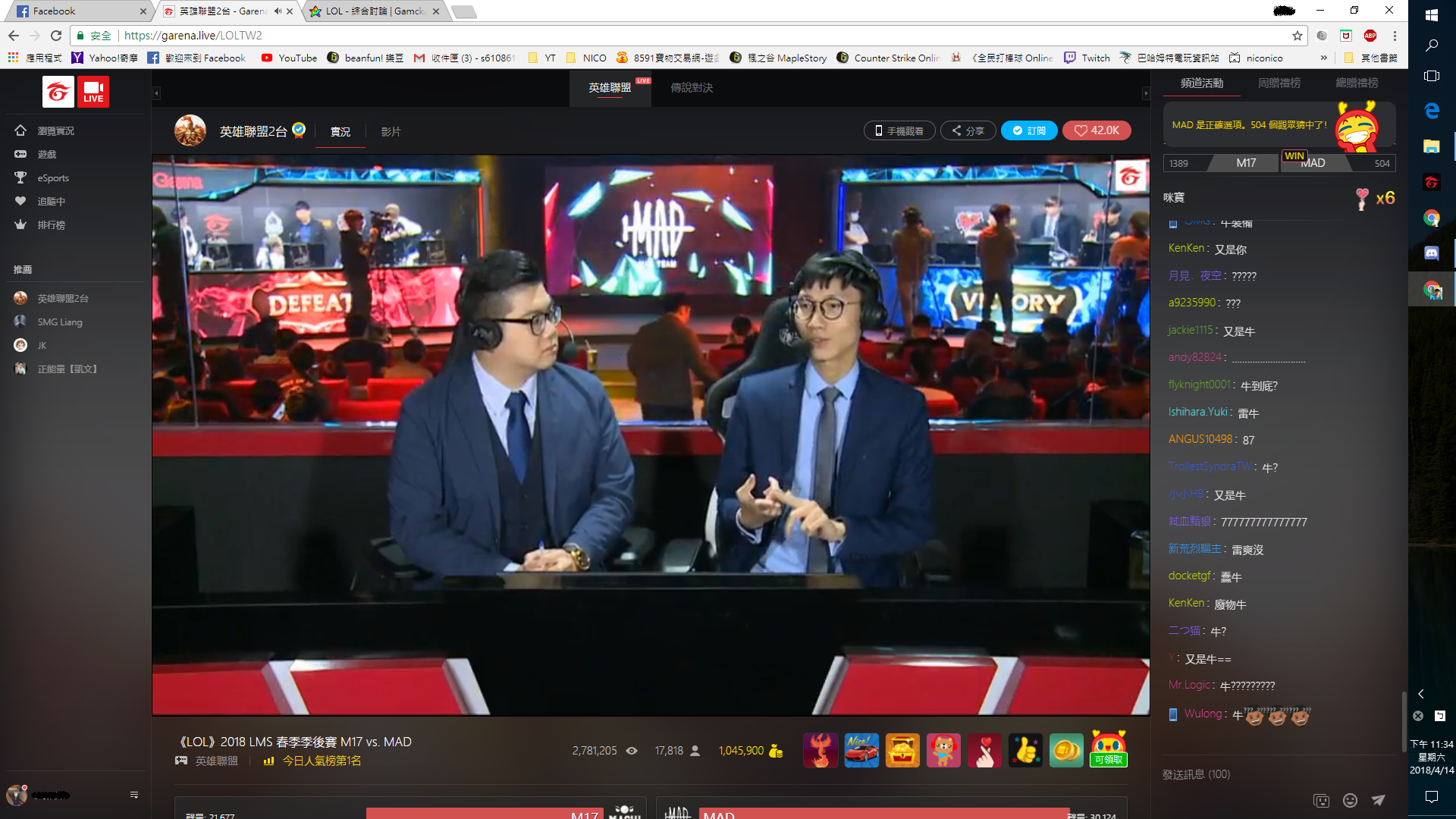1456x819 pixels.
Task: Collapse the left sidebar arrow
Action: [156, 93]
